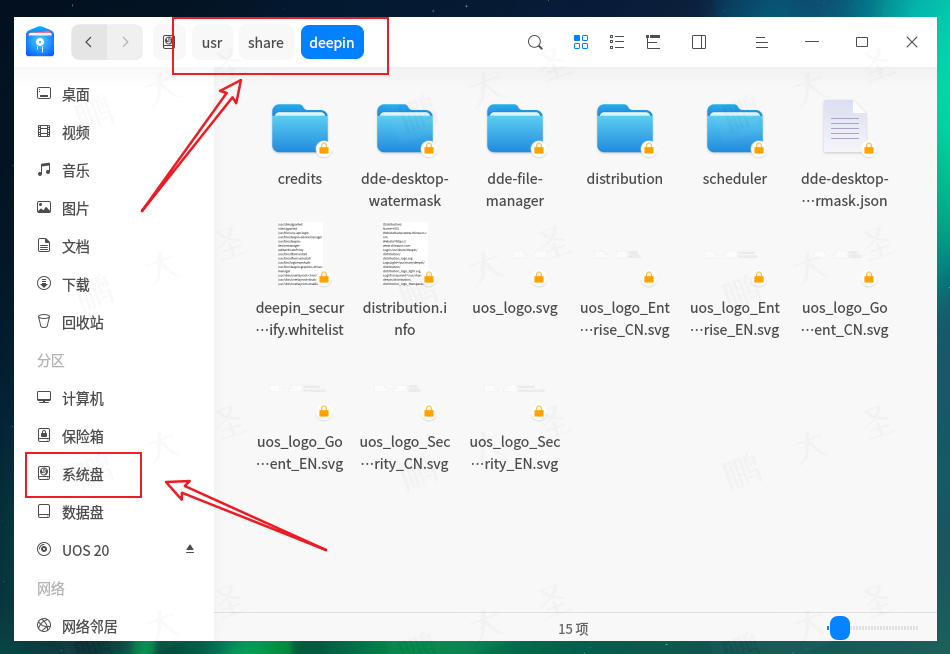The height and width of the screenshot is (654, 950).
Task: Select uos_logo.svg file
Action: pyautogui.click(x=515, y=284)
